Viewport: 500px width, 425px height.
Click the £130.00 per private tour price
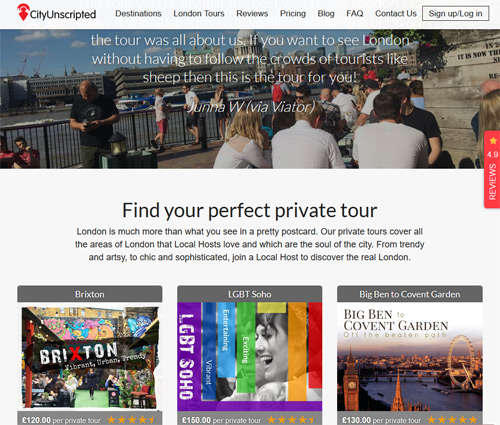point(381,420)
